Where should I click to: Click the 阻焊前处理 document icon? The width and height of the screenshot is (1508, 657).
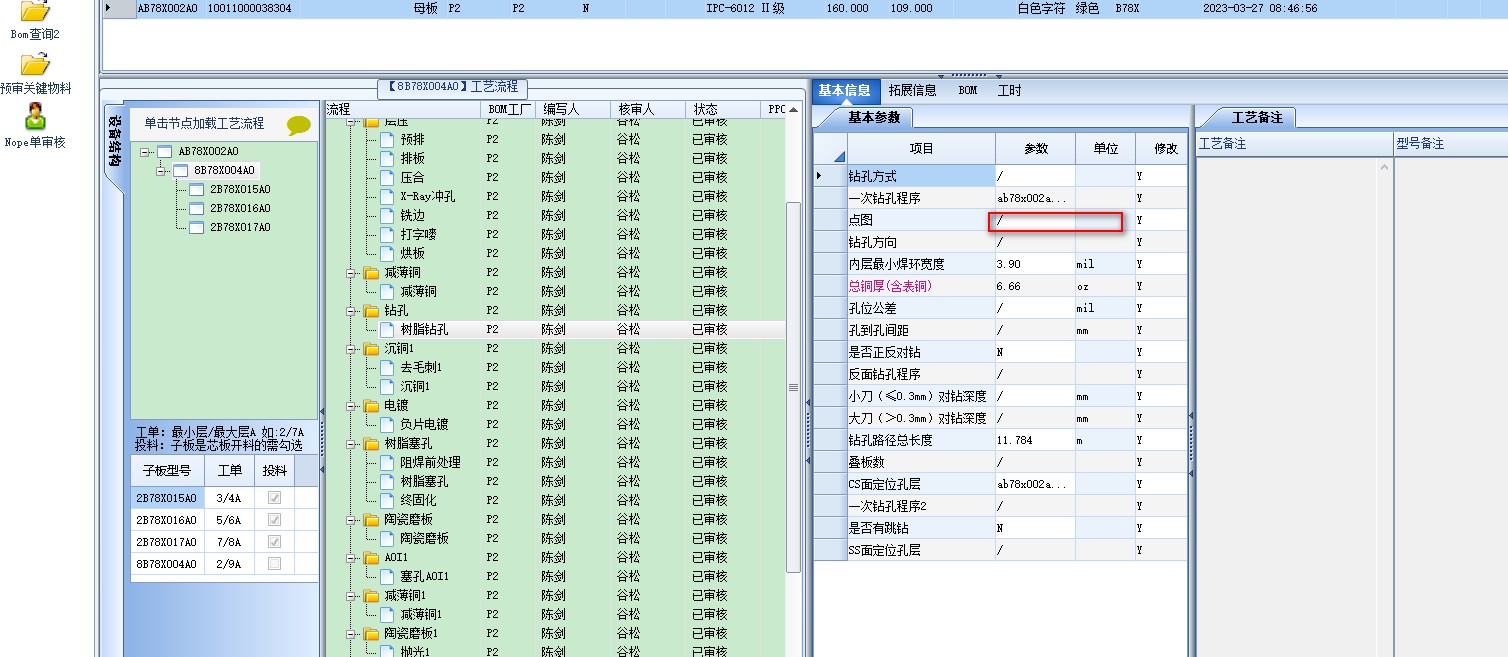[x=386, y=462]
